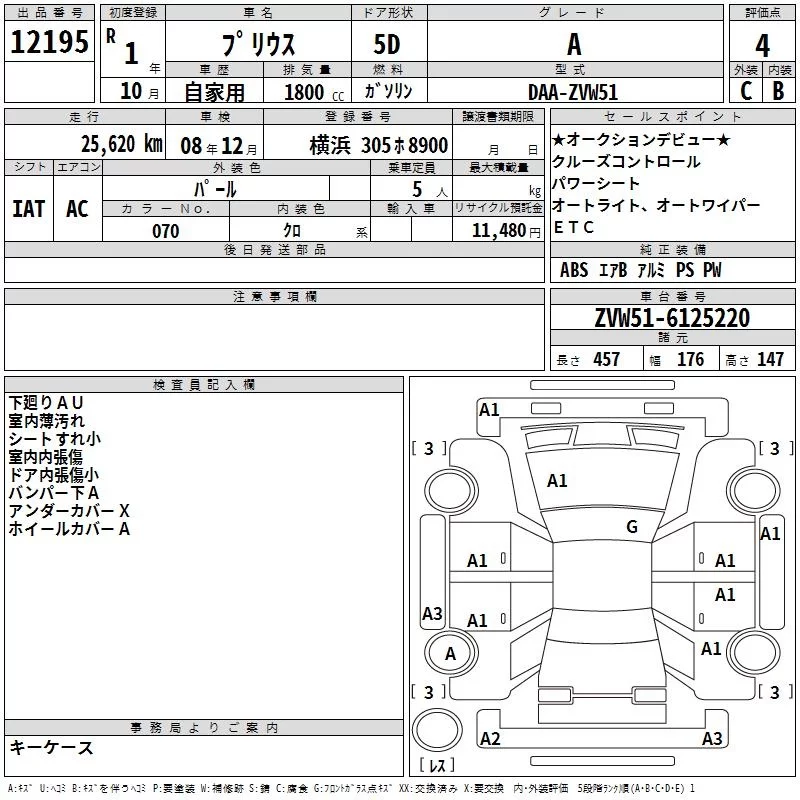The image size is (800, 800).
Task: Click the 後日発送部品 header
Action: point(274,249)
